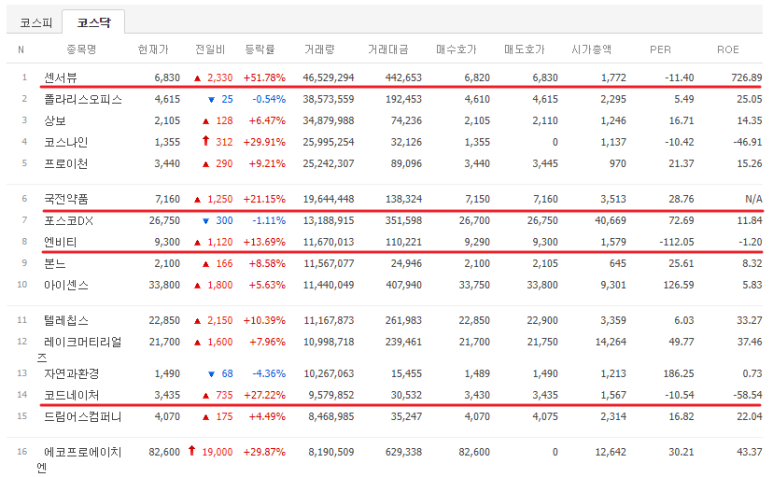Click the ROE column header

pos(728,49)
